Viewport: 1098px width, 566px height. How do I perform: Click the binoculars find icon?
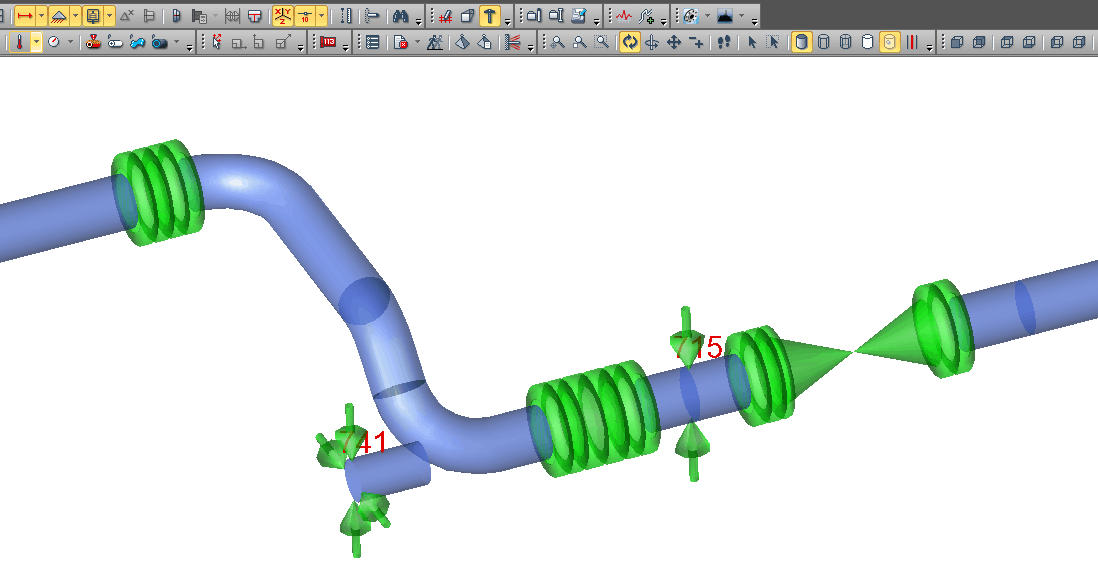(x=400, y=16)
